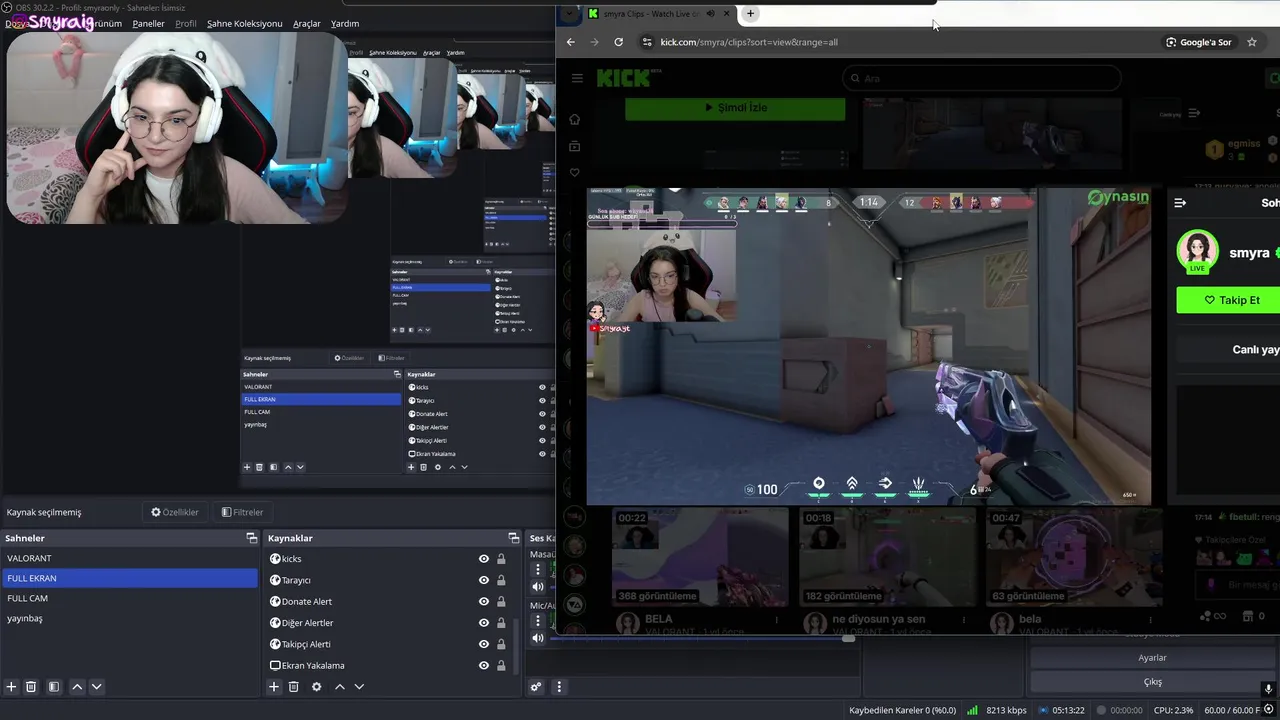The image size is (1280, 720).
Task: Open scene filters icon under Sahneler list
Action: [x=54, y=687]
